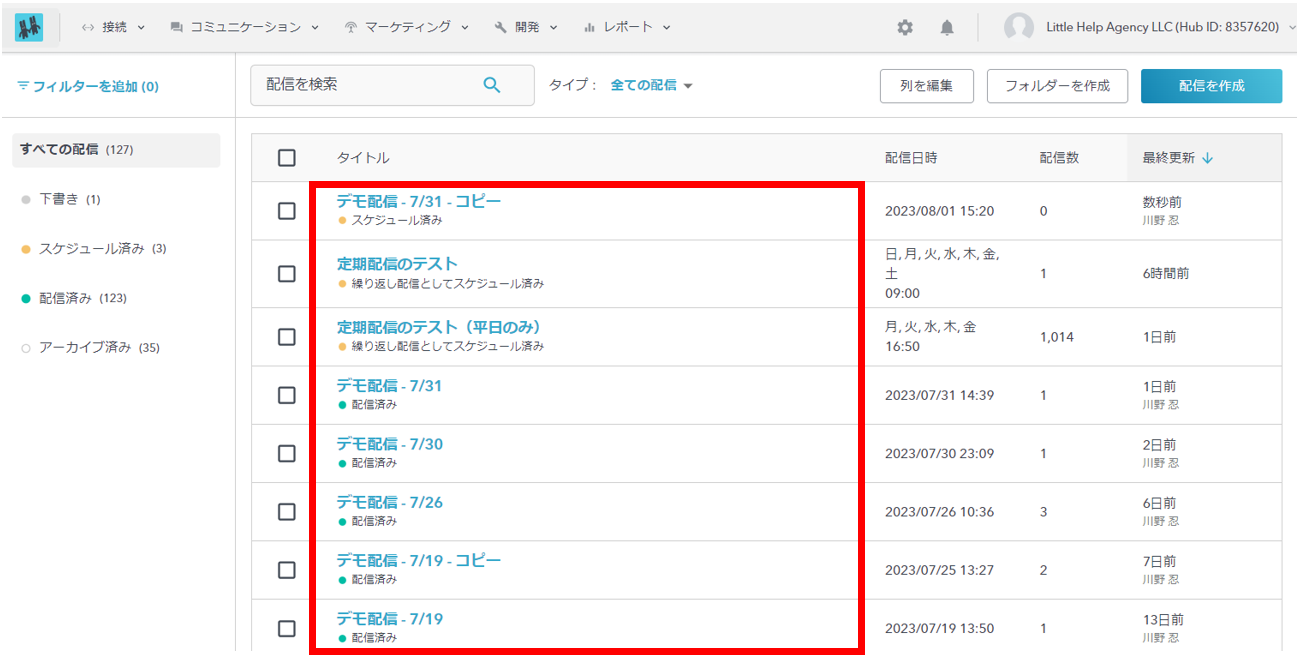Open the コミュニケーション menu
Image resolution: width=1300 pixels, height=664 pixels.
tap(245, 28)
